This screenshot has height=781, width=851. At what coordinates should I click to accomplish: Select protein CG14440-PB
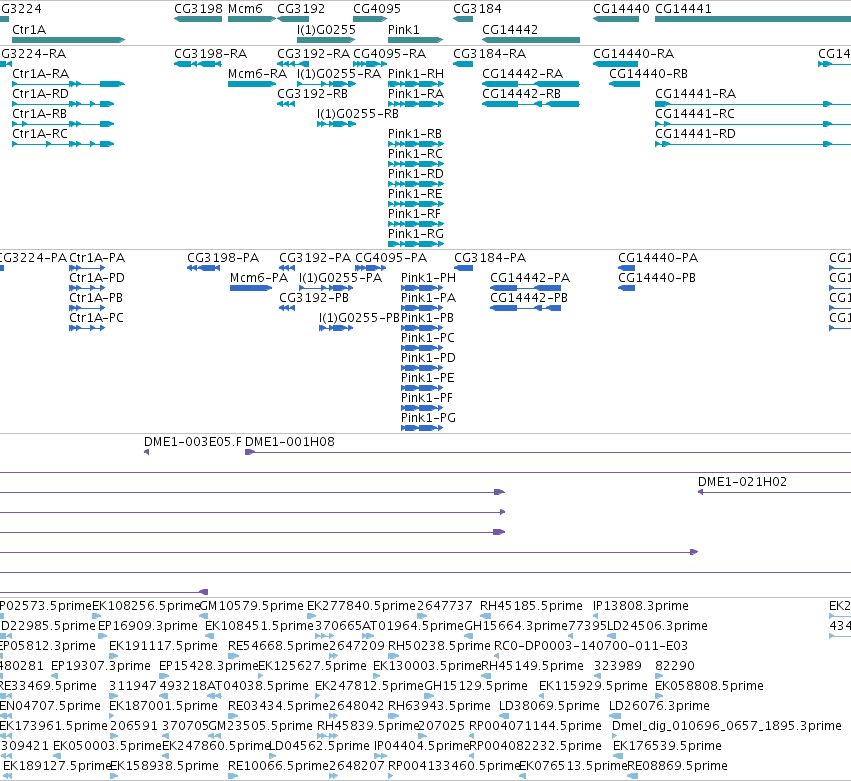pyautogui.click(x=626, y=288)
